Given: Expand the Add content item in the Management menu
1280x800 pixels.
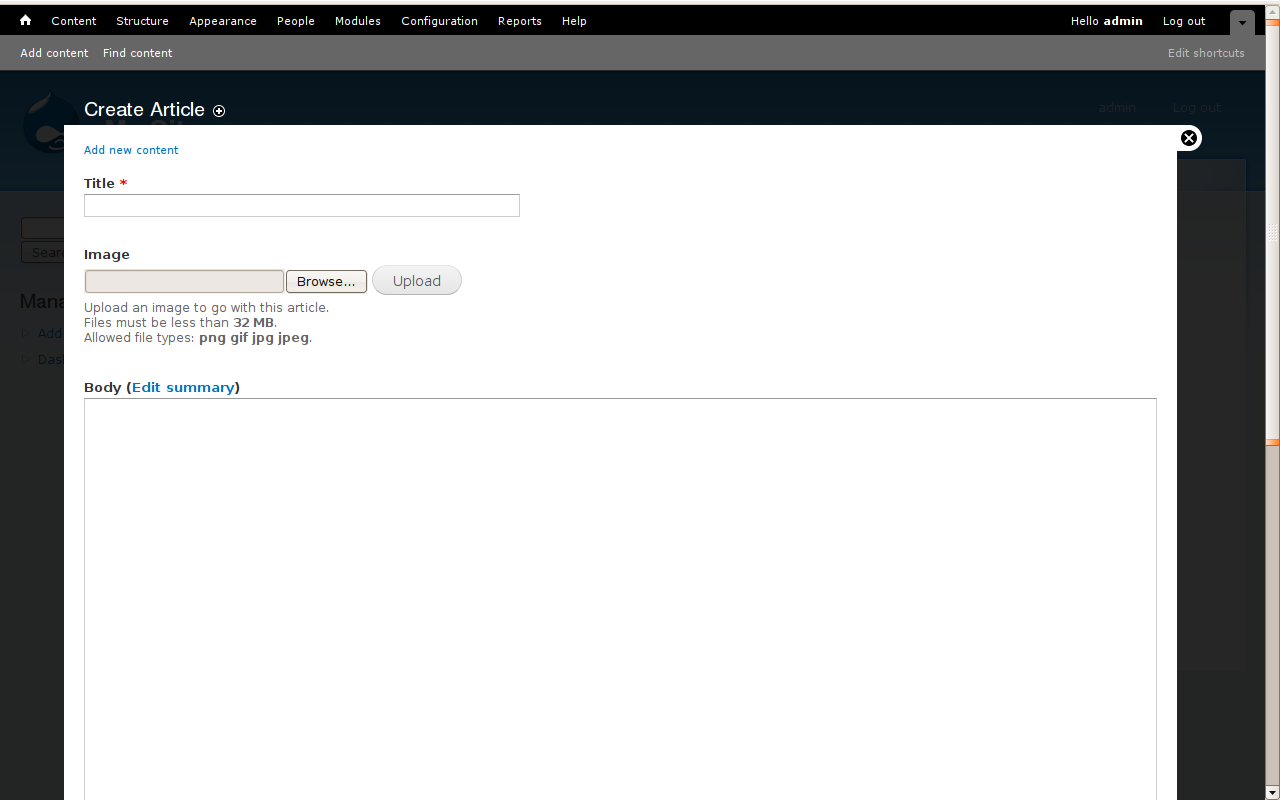Looking at the screenshot, I should point(27,333).
